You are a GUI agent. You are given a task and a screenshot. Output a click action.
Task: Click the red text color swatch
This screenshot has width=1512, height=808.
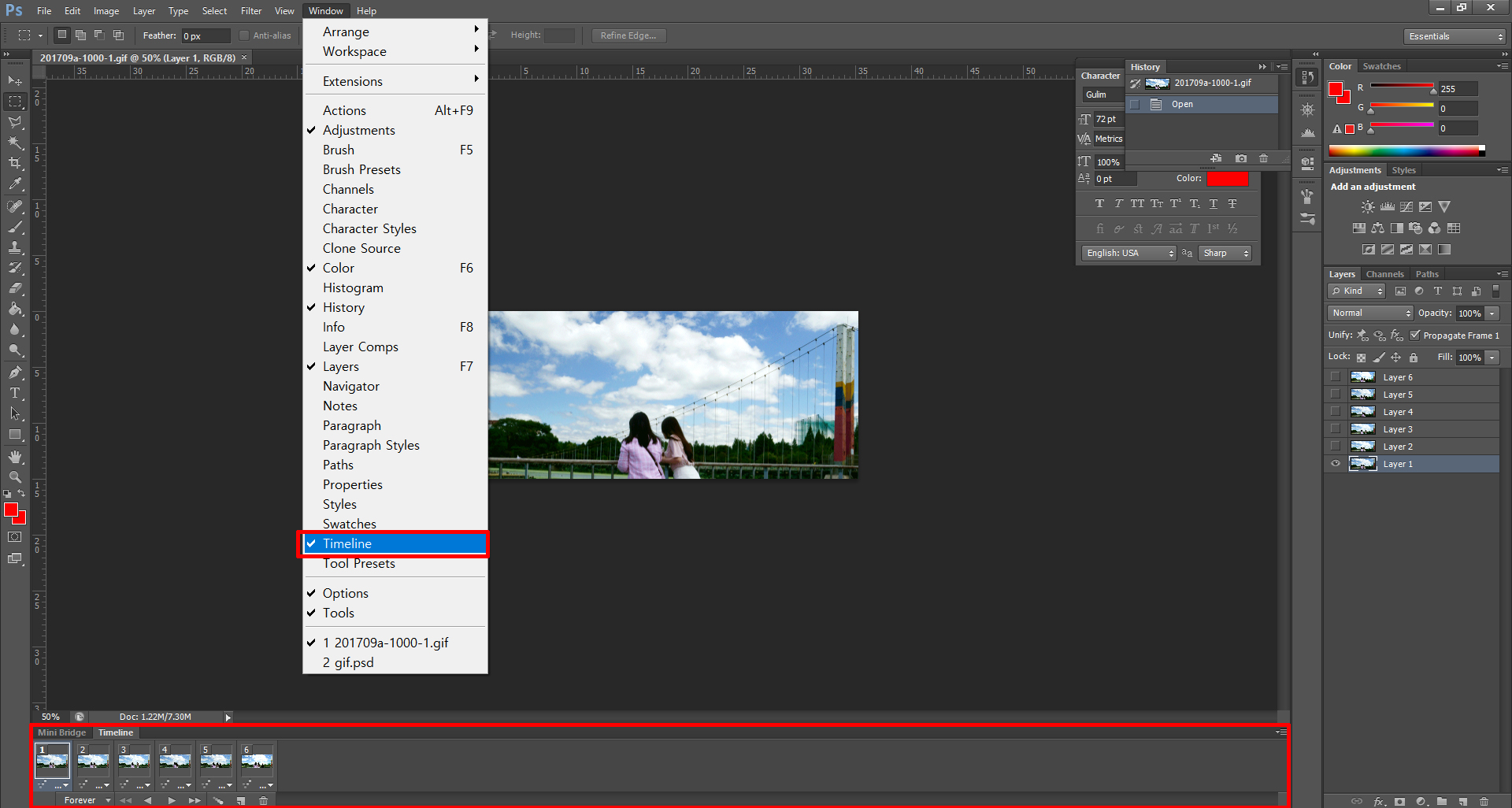1227,179
